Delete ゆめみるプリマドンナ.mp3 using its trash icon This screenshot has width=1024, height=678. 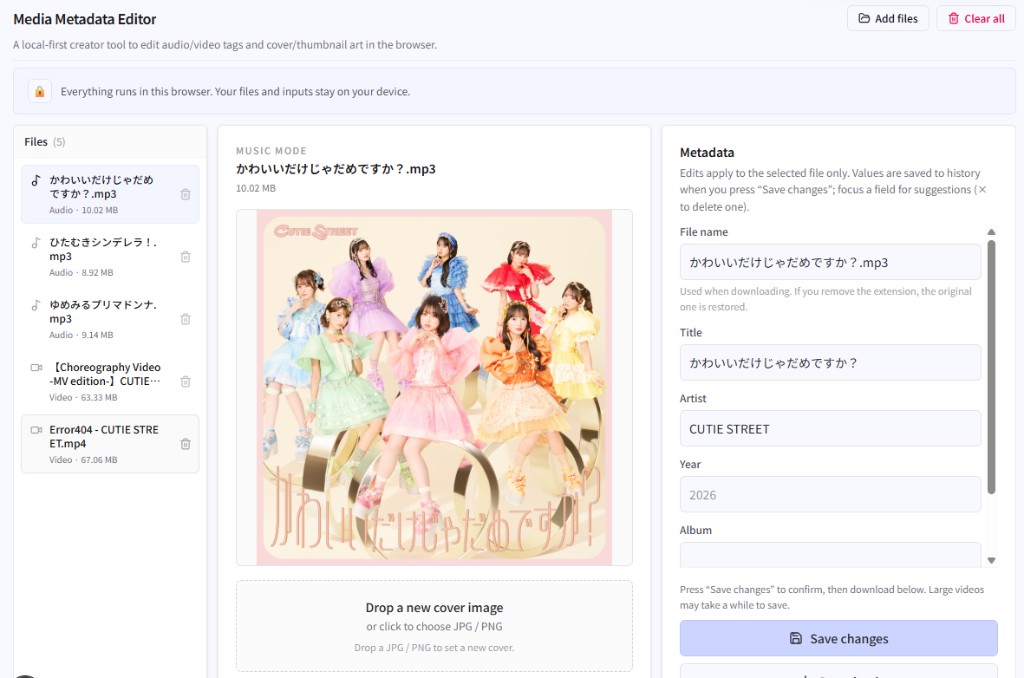point(185,319)
